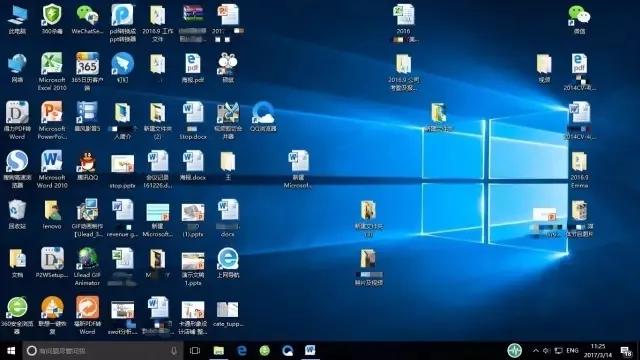Select the This PC desktop icon
Image resolution: width=640 pixels, height=360 pixels.
click(x=17, y=20)
